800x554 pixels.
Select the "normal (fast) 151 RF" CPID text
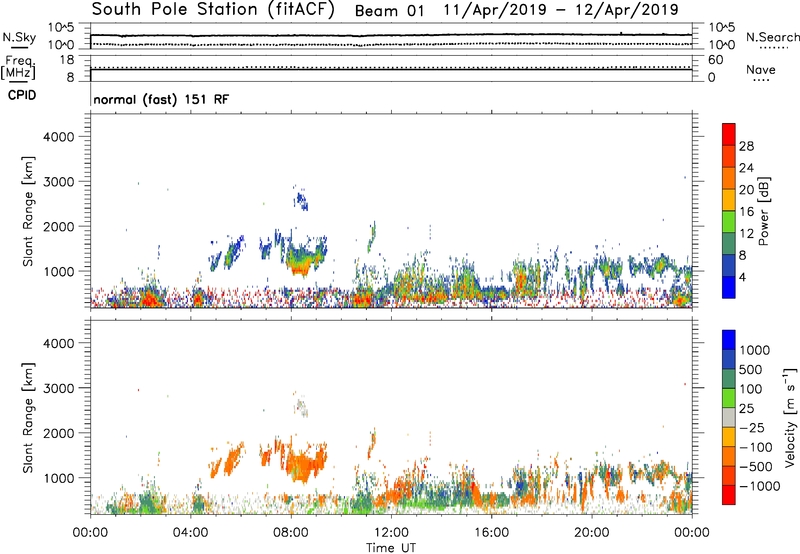click(161, 99)
